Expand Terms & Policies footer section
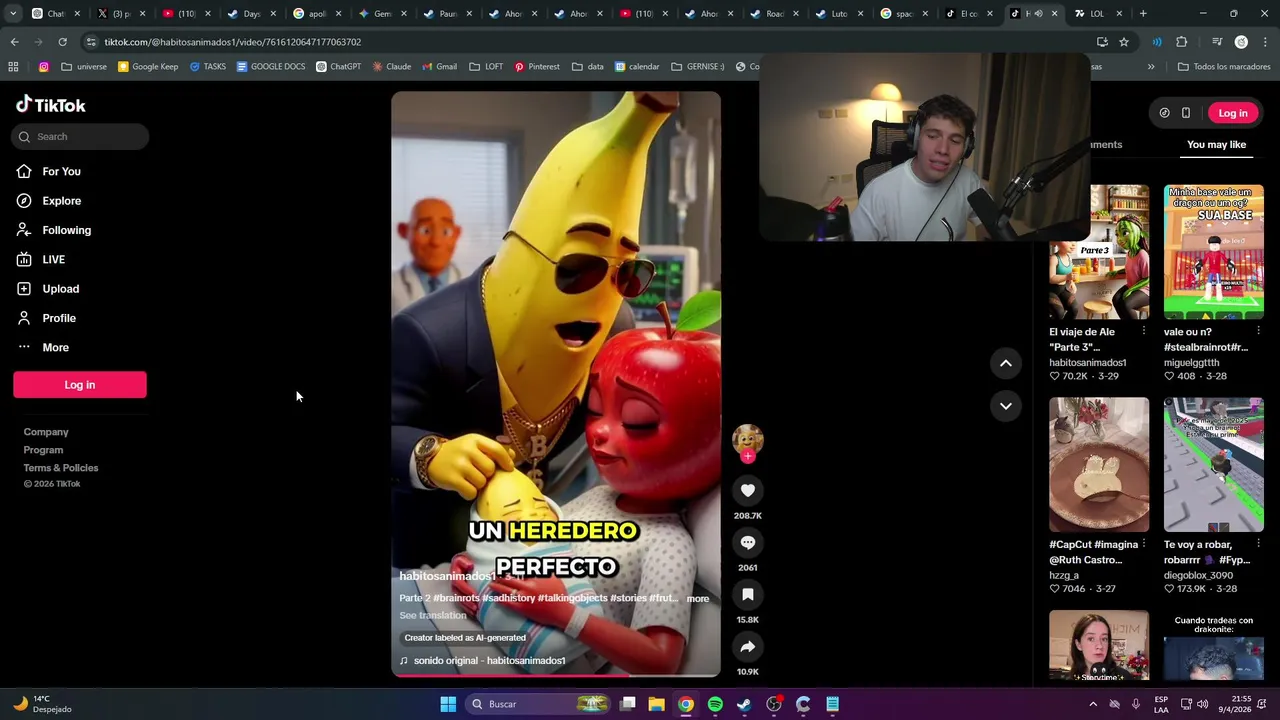1280x720 pixels. (x=61, y=468)
